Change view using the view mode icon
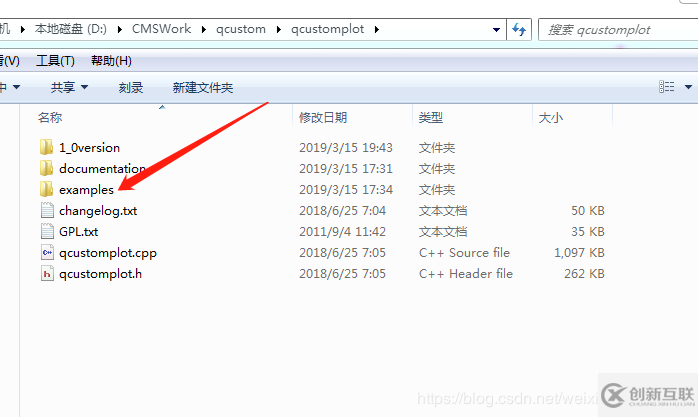 tap(666, 87)
